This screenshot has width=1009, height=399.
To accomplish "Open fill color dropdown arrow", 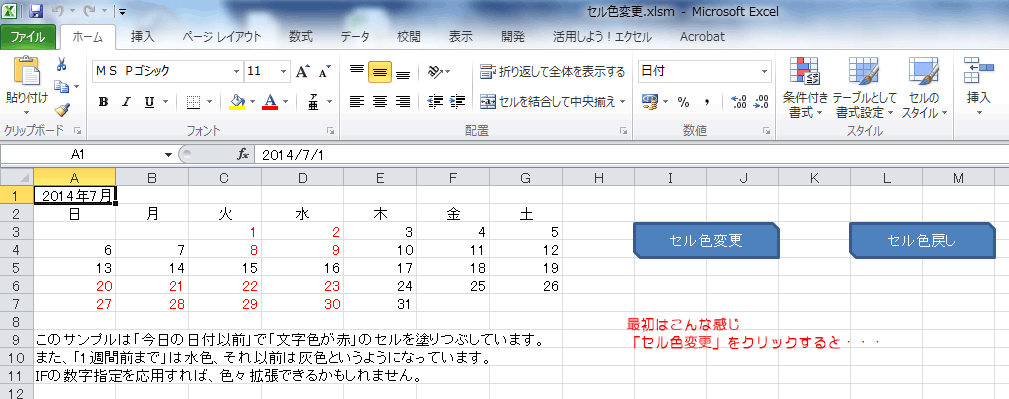I will coord(253,102).
